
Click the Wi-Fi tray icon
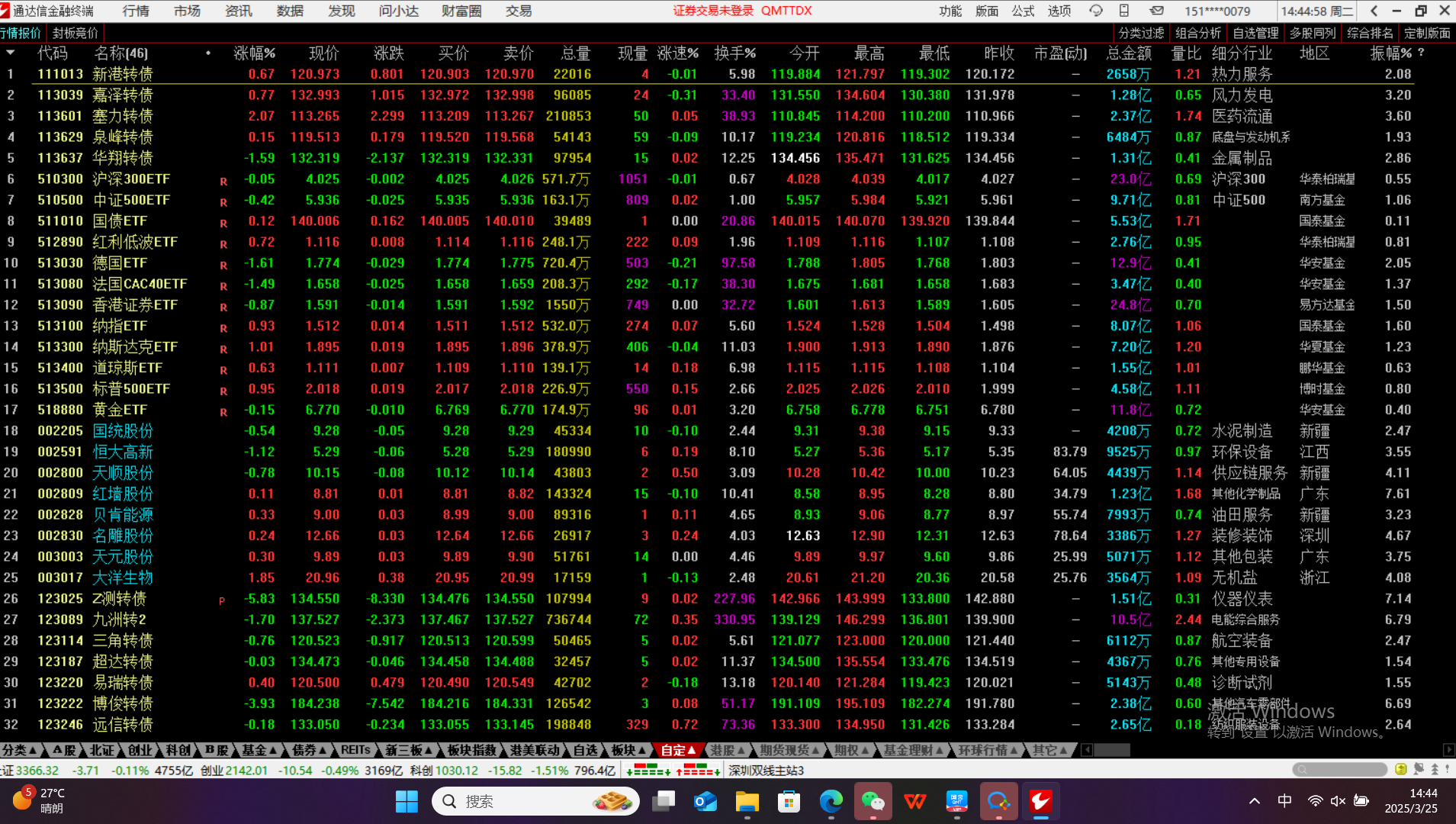pos(1315,800)
